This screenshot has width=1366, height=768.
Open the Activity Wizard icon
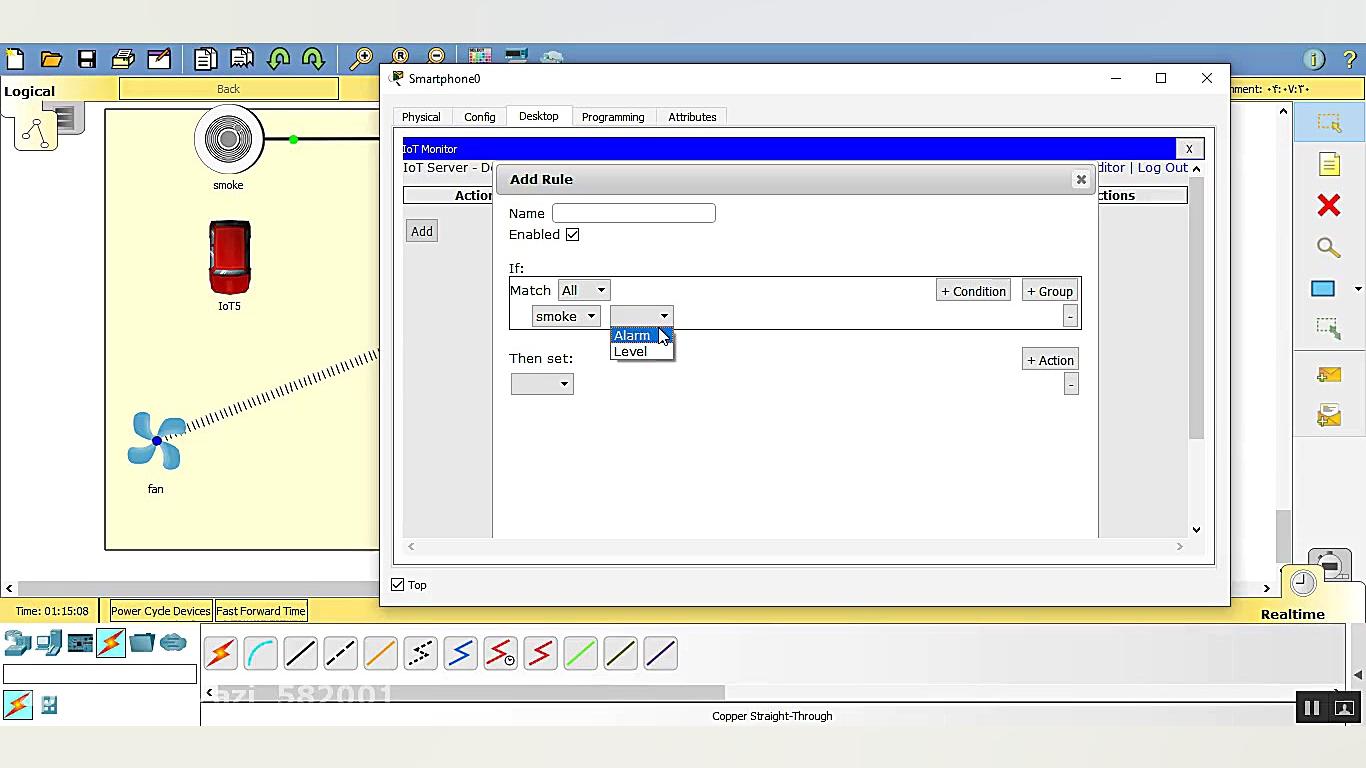point(159,59)
